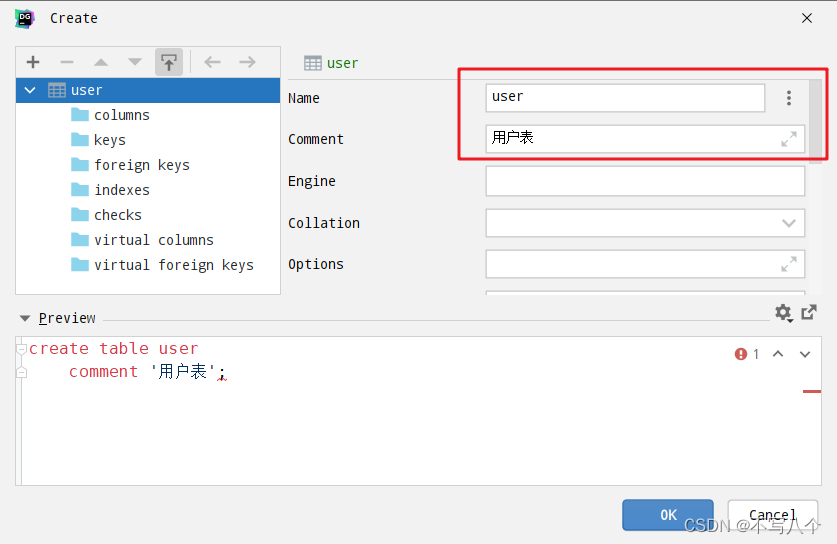Jump to previous highlighted error
The image size is (837, 544).
pos(778,354)
